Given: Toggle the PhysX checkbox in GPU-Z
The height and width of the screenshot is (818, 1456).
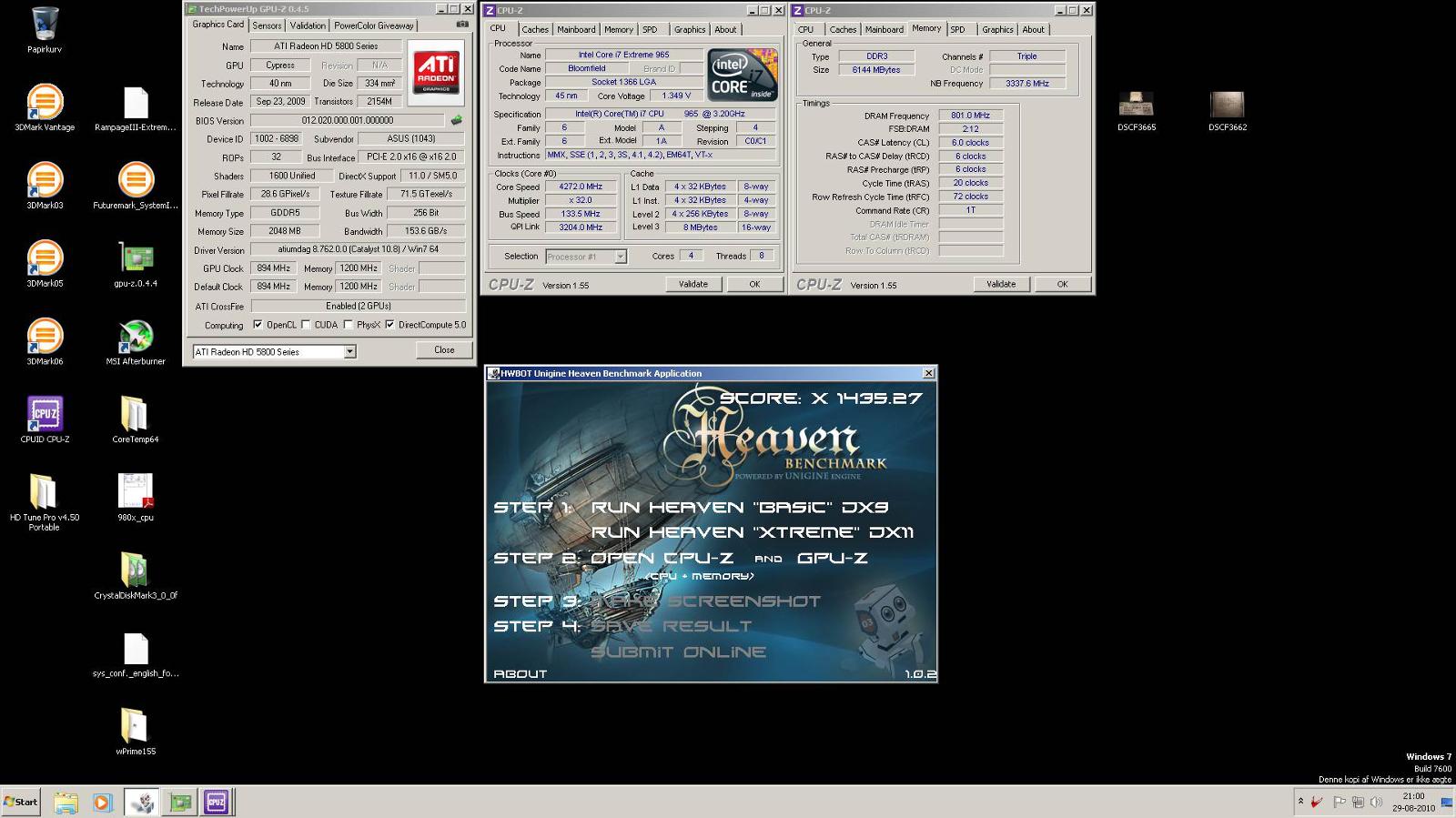Looking at the screenshot, I should point(348,325).
